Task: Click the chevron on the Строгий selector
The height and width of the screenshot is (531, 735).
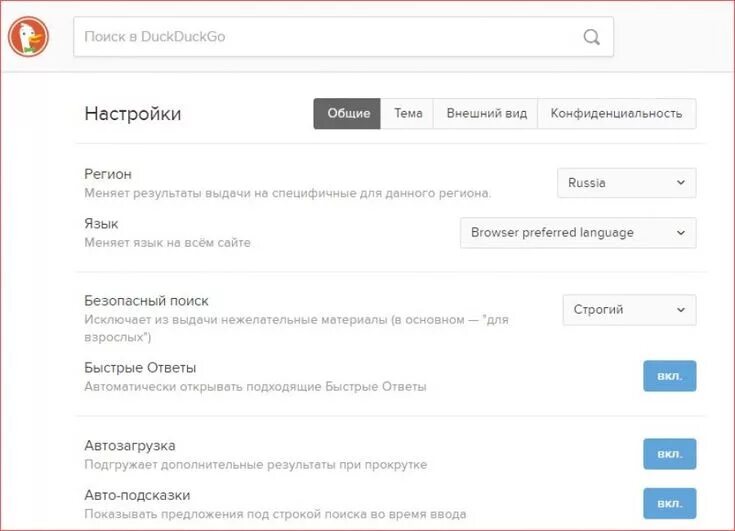Action: (x=681, y=310)
